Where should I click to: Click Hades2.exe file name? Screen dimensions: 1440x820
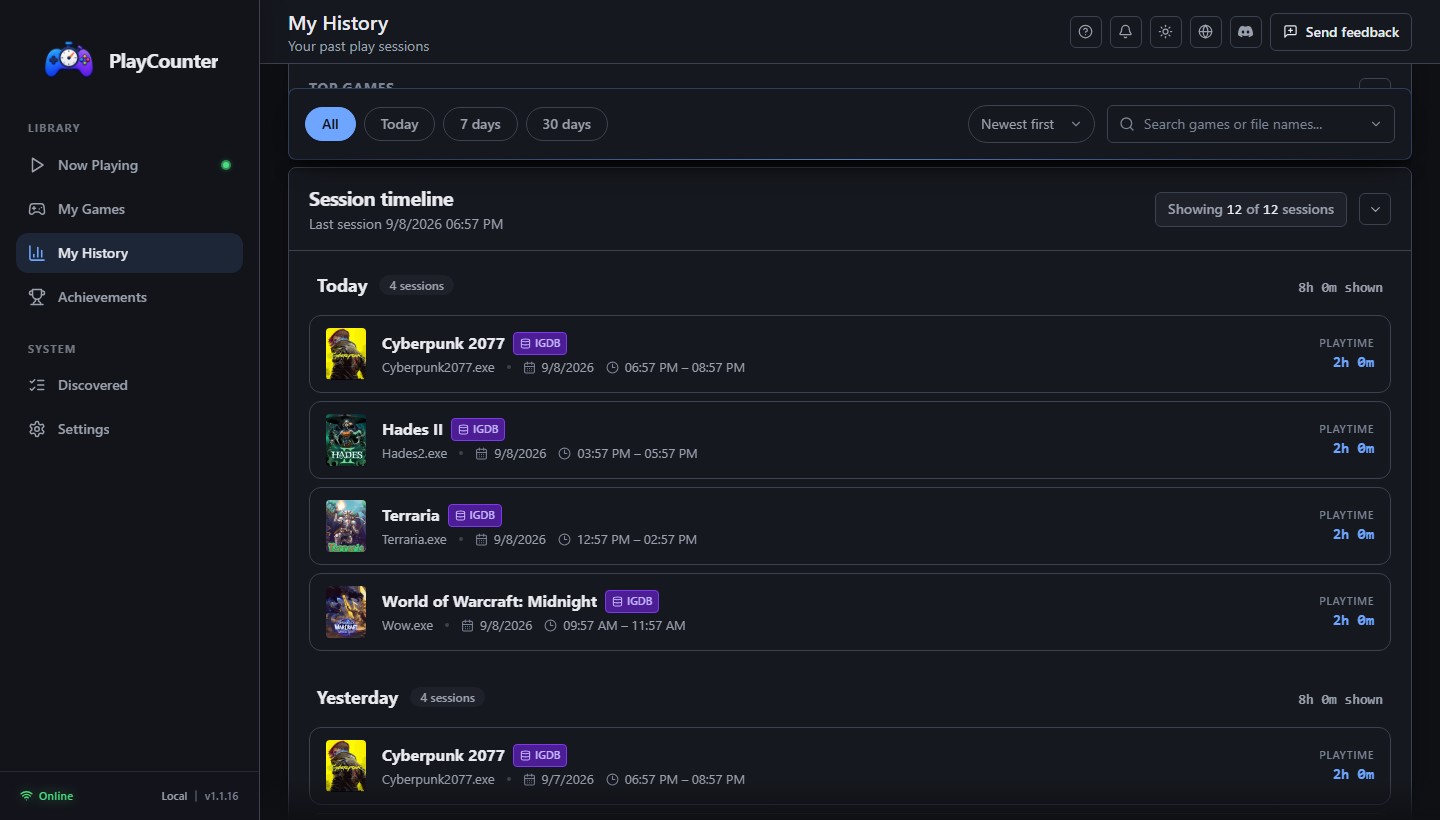pyautogui.click(x=415, y=454)
